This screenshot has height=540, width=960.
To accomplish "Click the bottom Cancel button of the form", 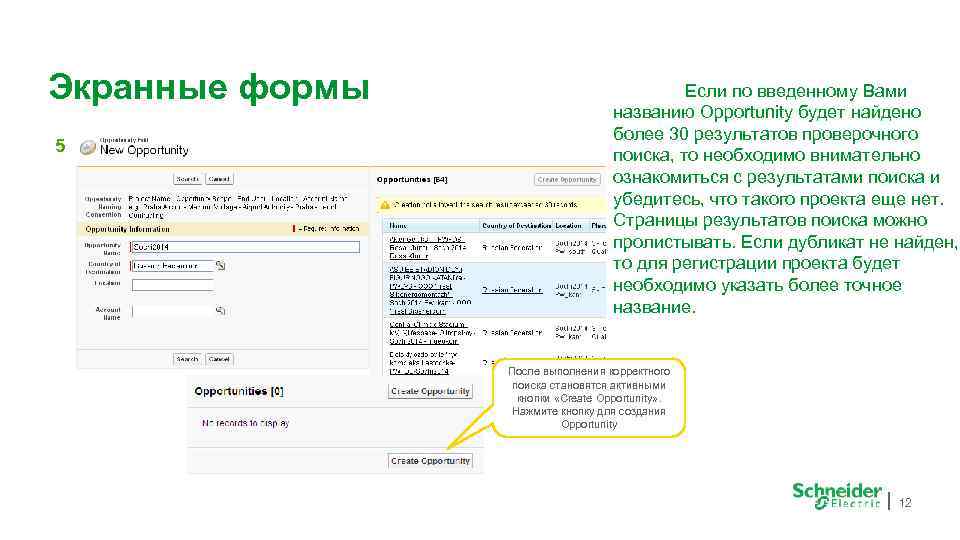I will [219, 359].
